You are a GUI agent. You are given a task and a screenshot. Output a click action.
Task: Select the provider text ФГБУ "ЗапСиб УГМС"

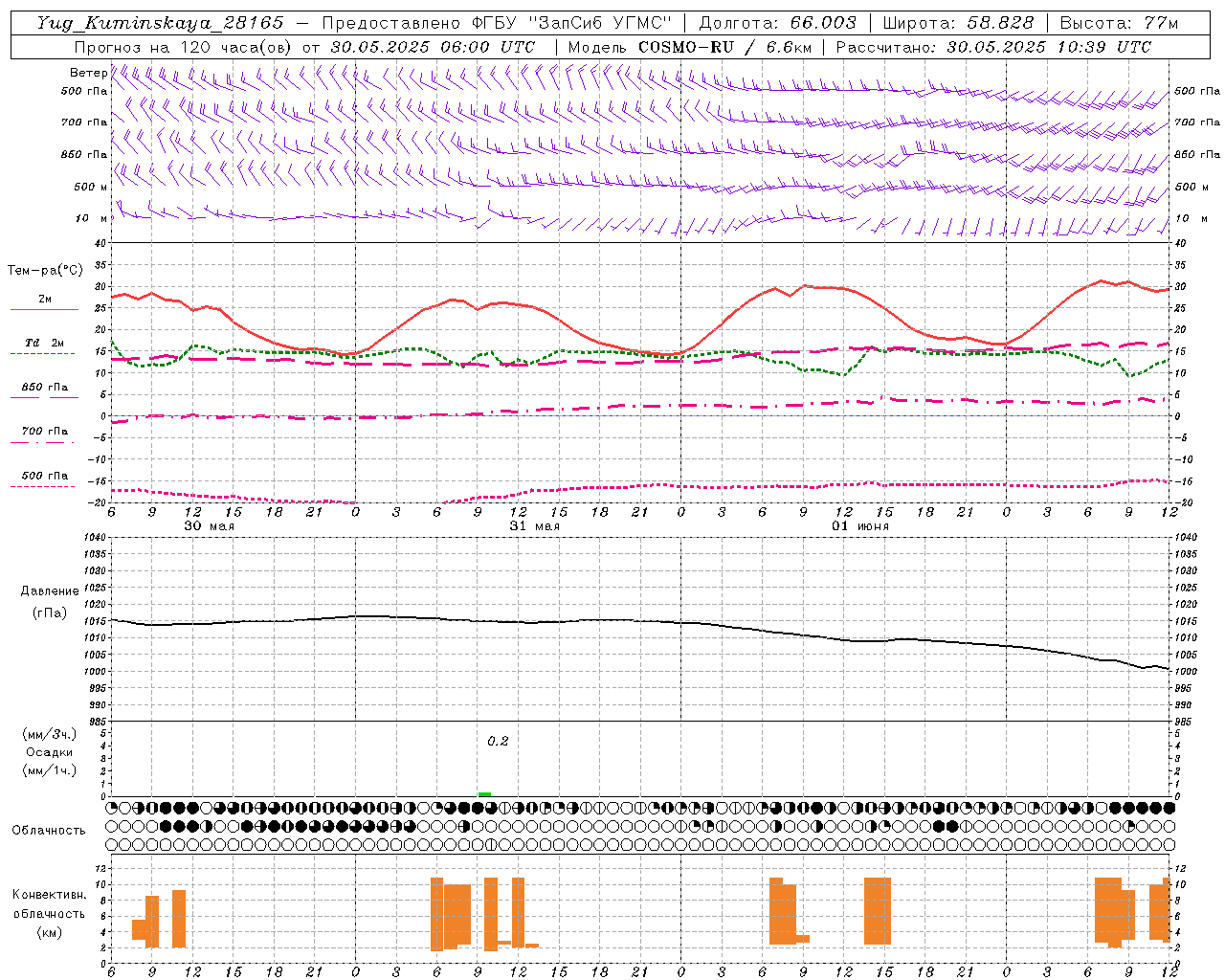[x=570, y=23]
